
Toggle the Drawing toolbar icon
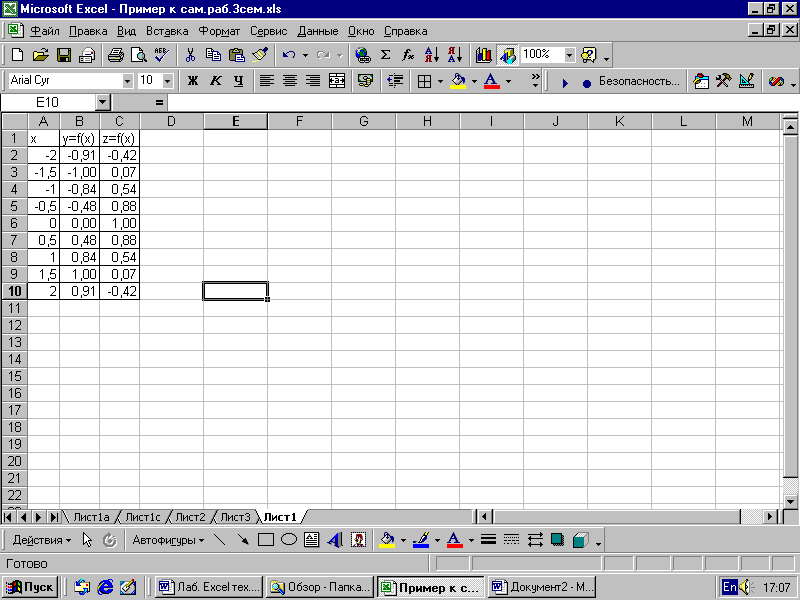pyautogui.click(x=508, y=55)
